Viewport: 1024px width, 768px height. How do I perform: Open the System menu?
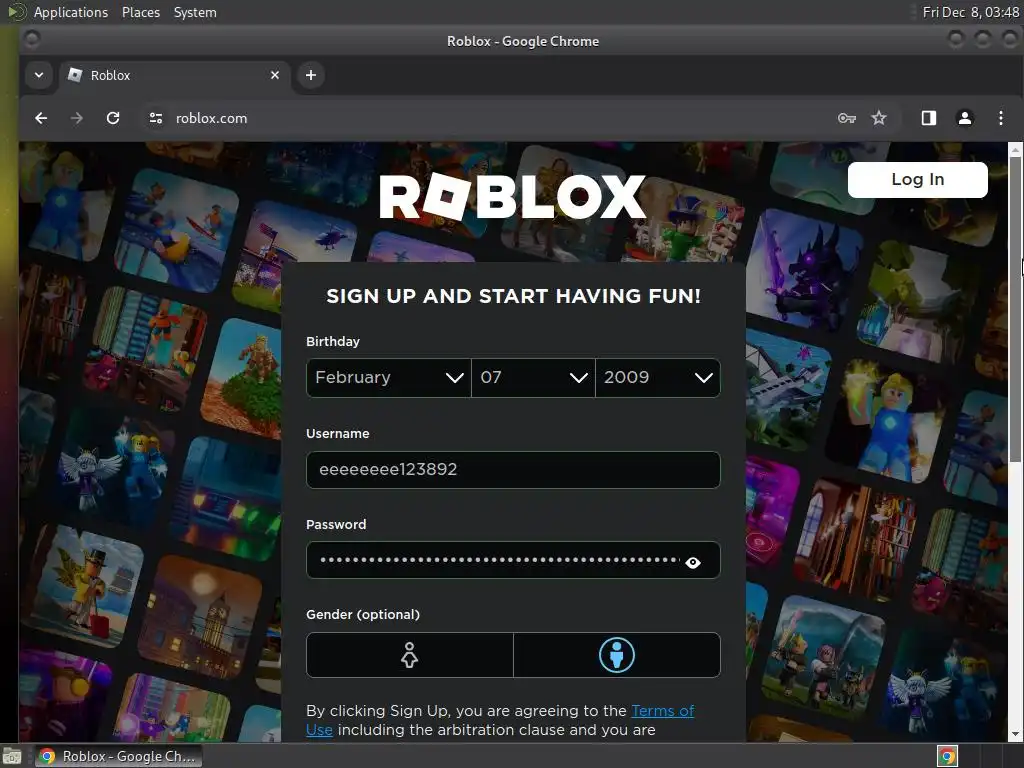[x=195, y=12]
